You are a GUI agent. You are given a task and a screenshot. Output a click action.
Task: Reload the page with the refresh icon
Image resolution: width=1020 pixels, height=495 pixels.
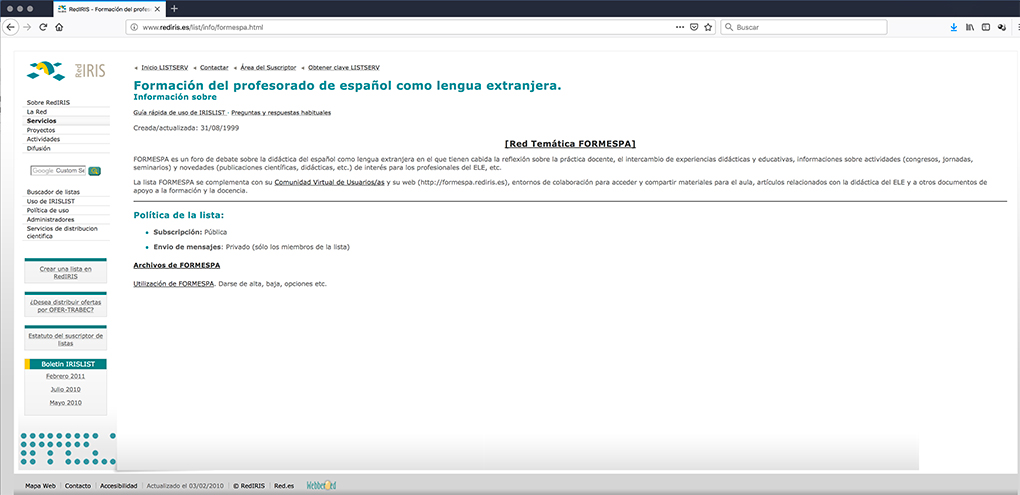point(44,27)
